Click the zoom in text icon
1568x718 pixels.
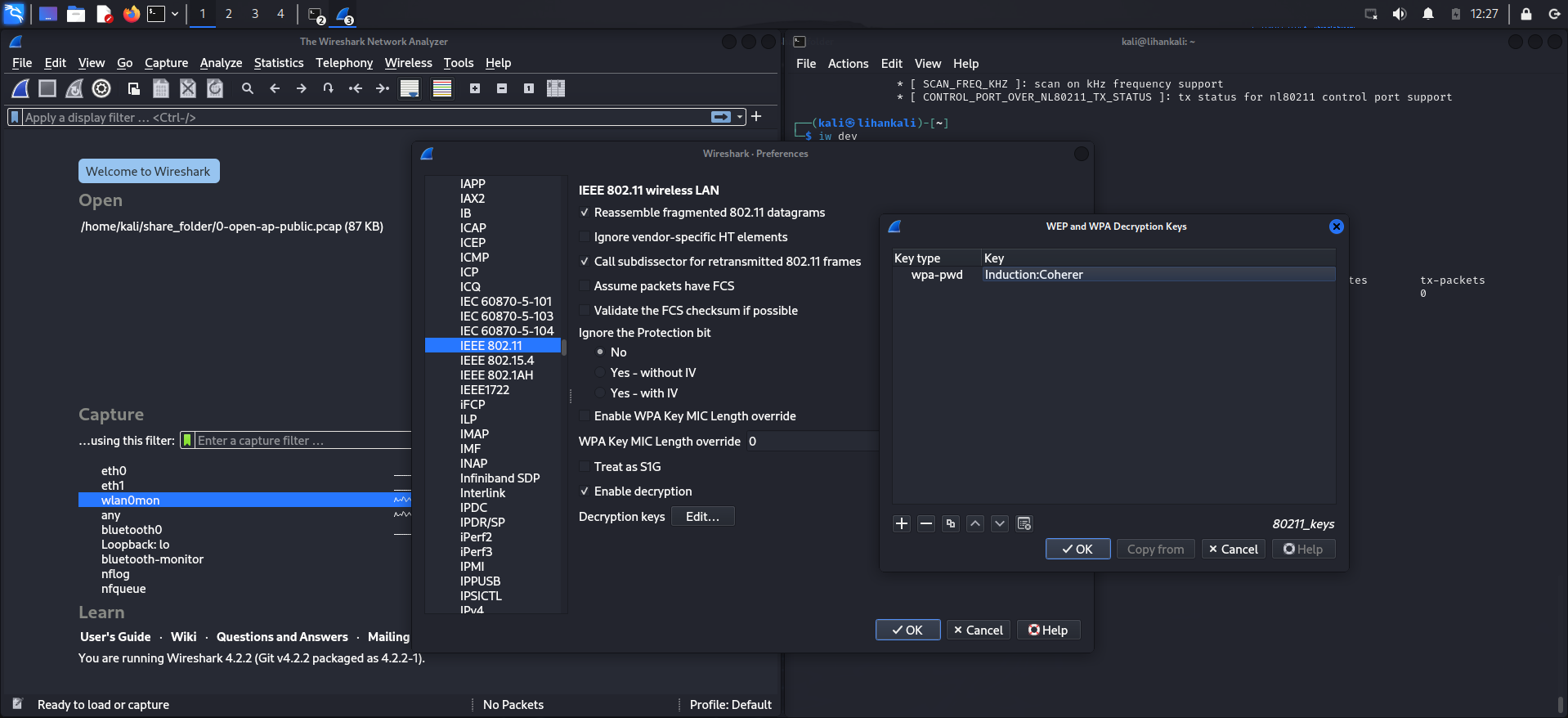475,88
